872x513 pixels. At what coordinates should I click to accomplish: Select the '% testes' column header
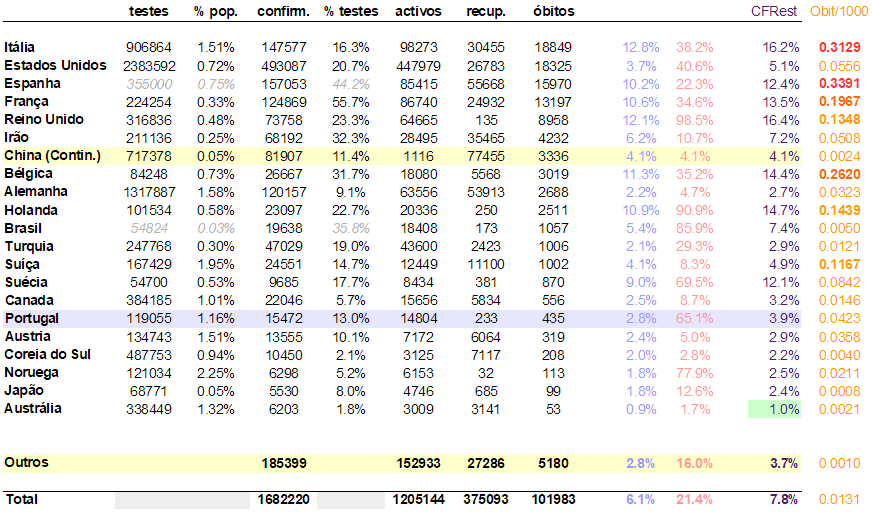click(x=351, y=11)
